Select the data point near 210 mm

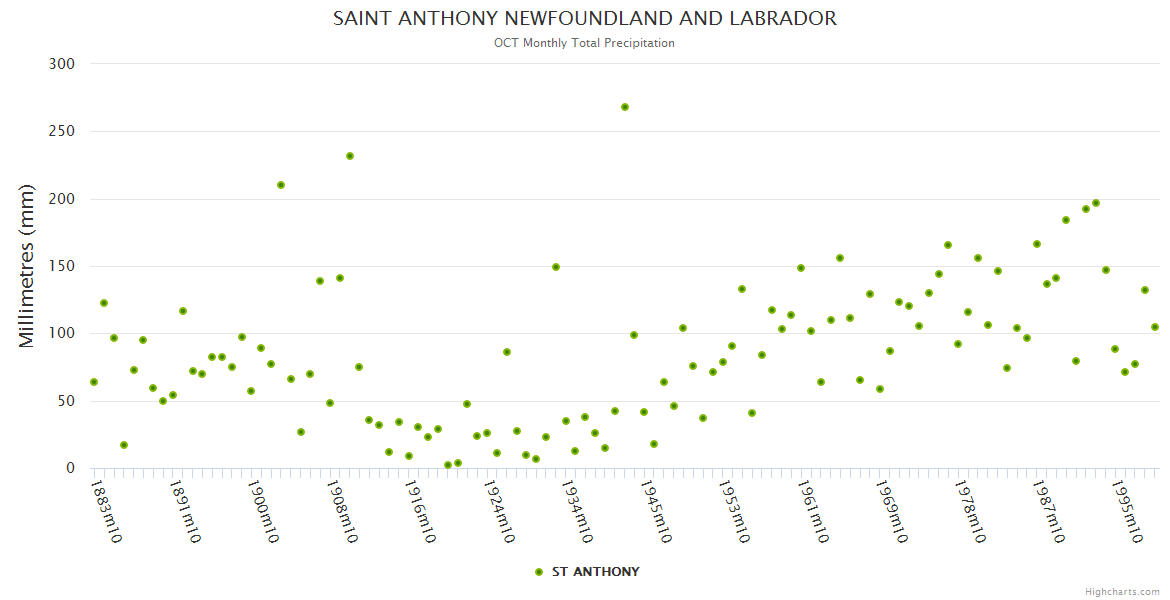(x=281, y=185)
